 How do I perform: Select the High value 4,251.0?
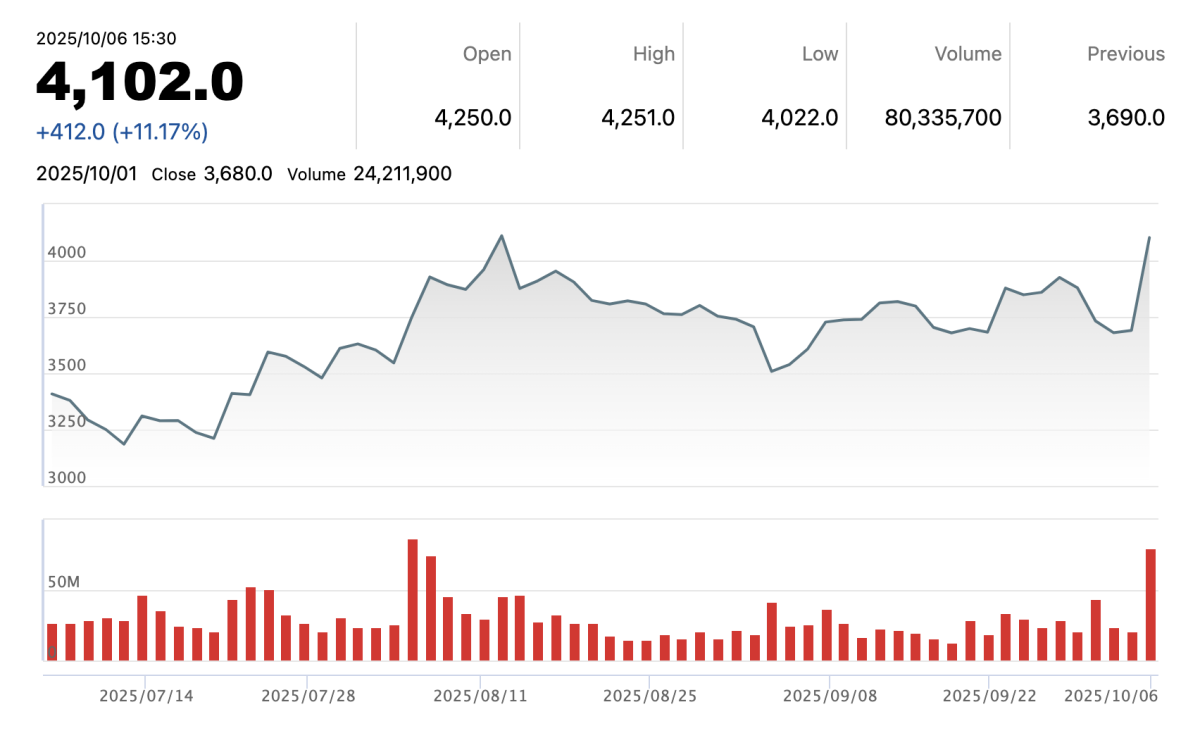tap(637, 118)
